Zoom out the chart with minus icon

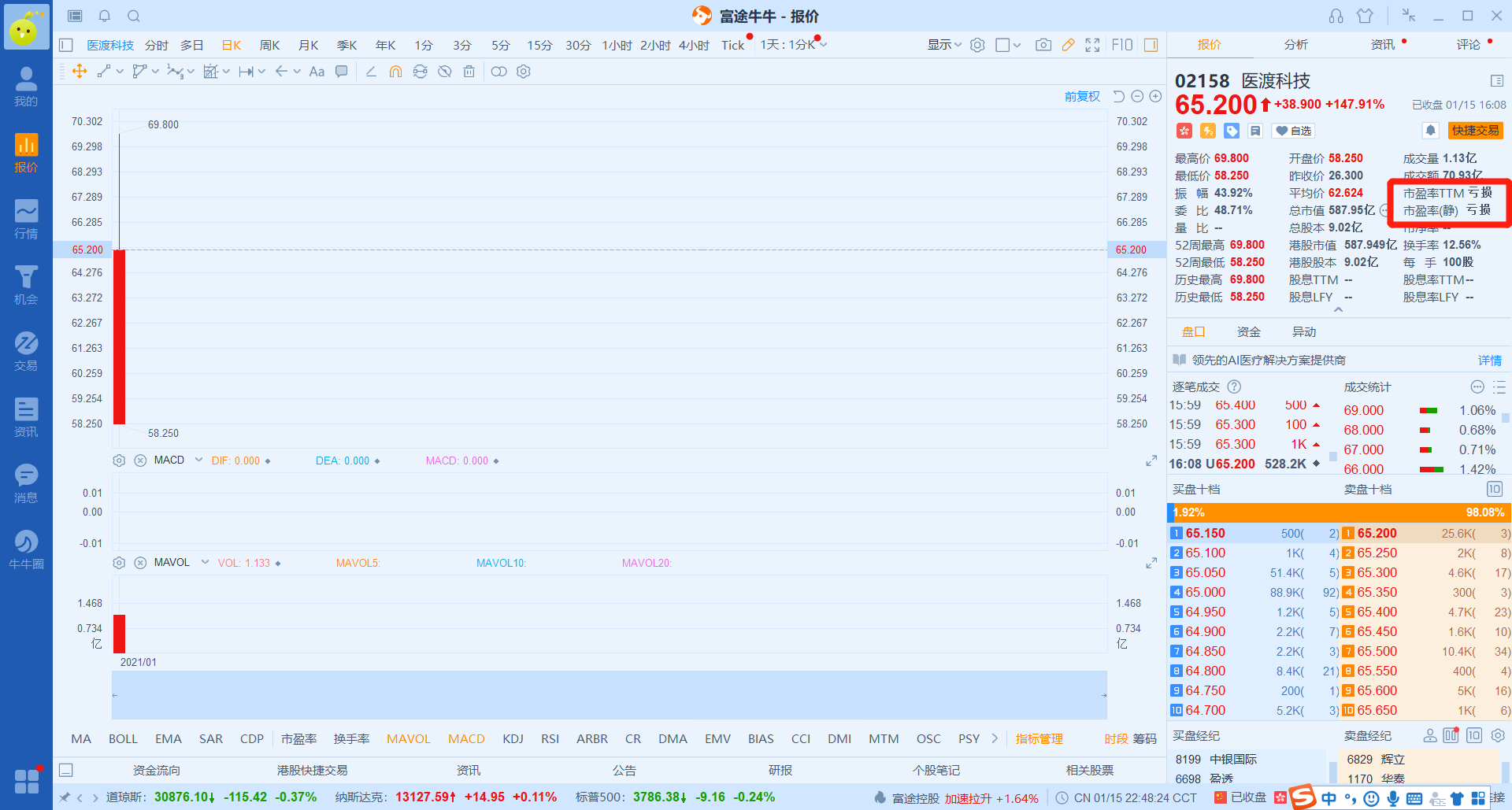tap(1137, 96)
